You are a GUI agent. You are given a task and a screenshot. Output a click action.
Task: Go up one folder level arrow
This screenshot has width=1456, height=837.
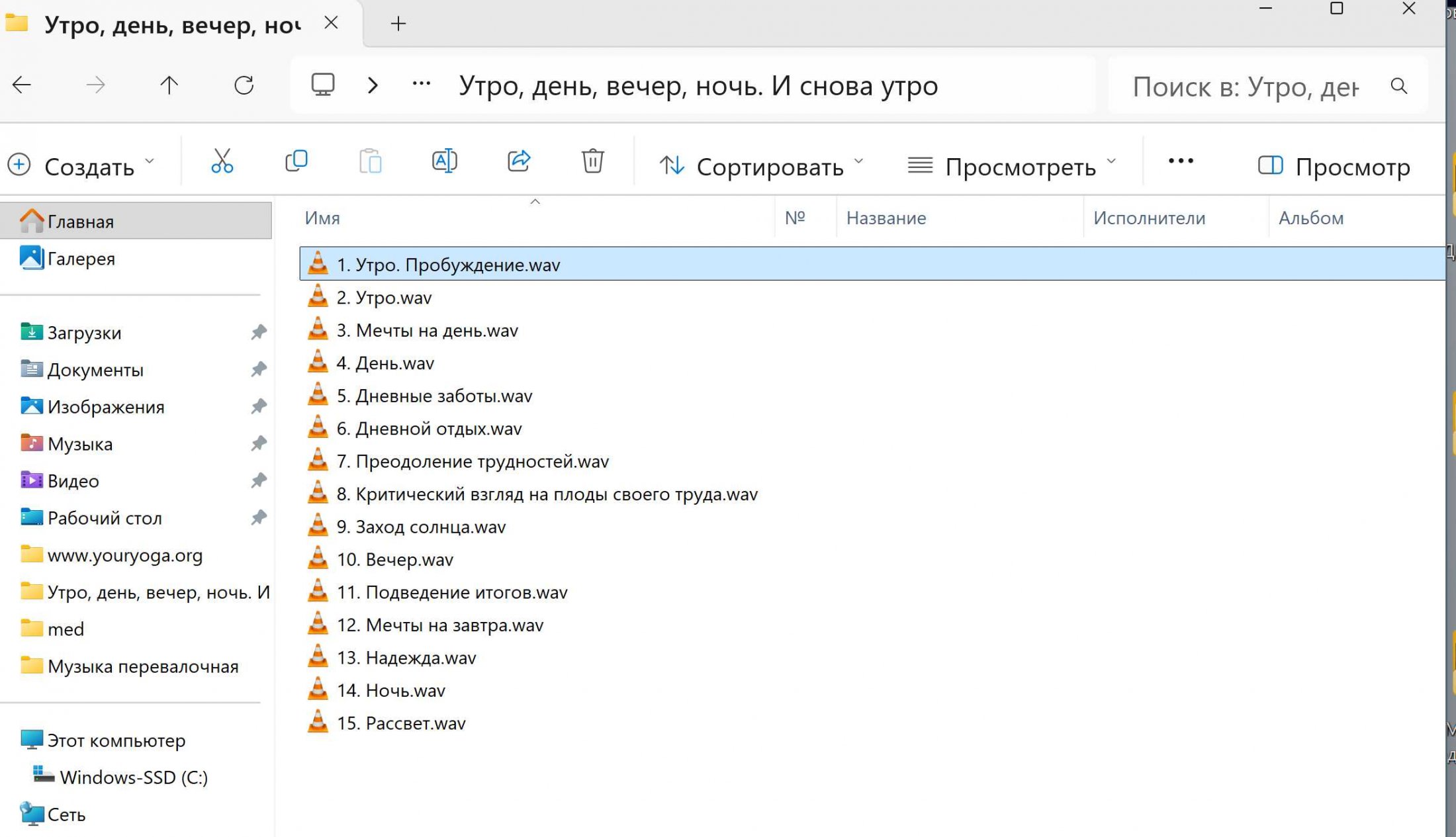pos(169,85)
